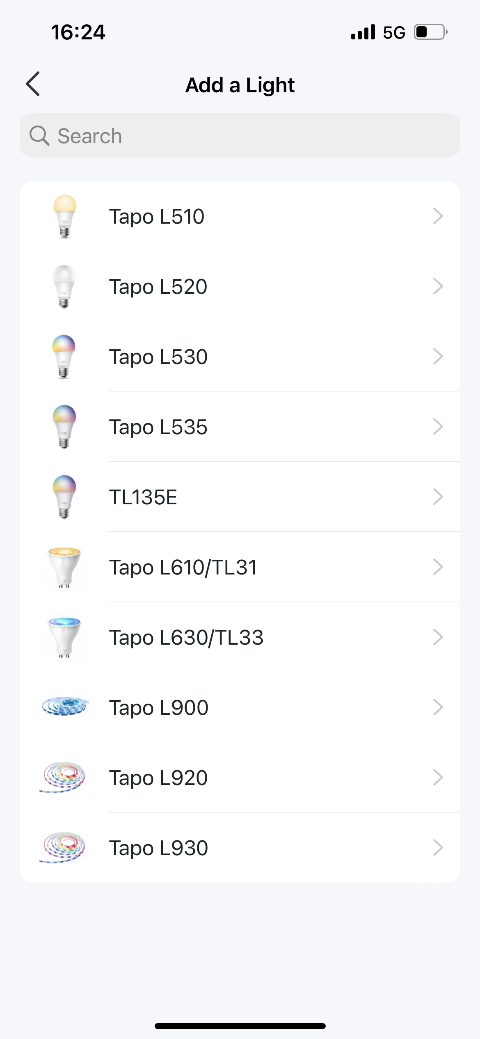The height and width of the screenshot is (1039, 480).
Task: Tap the Tapo L930 light strip icon
Action: (62, 848)
